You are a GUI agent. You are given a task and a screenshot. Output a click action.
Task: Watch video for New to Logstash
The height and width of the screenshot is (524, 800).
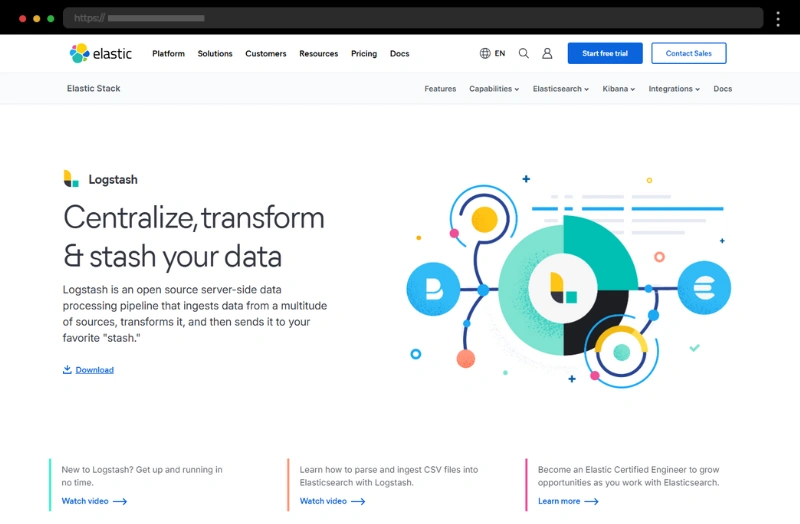click(x=94, y=501)
